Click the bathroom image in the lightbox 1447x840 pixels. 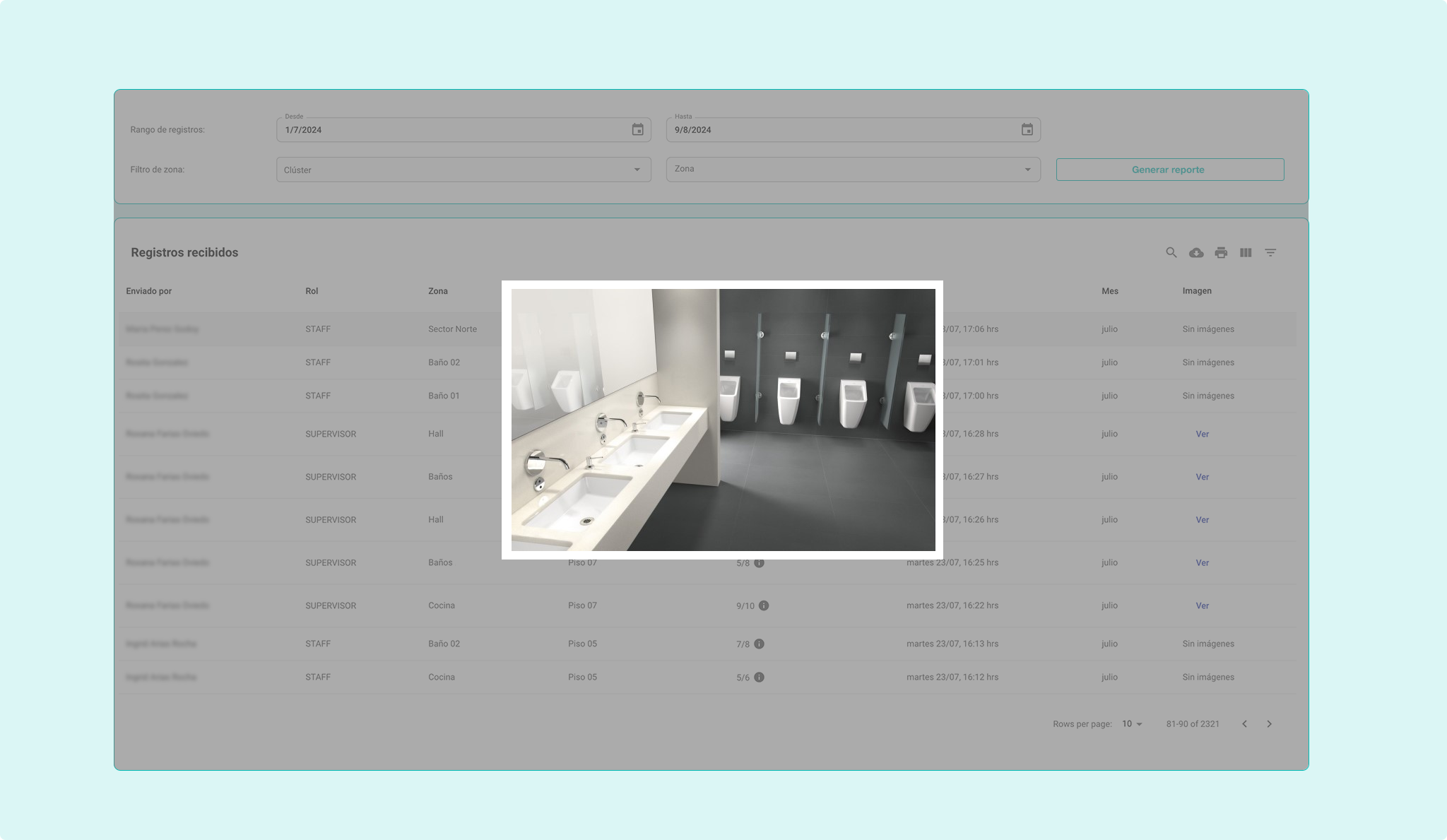723,420
